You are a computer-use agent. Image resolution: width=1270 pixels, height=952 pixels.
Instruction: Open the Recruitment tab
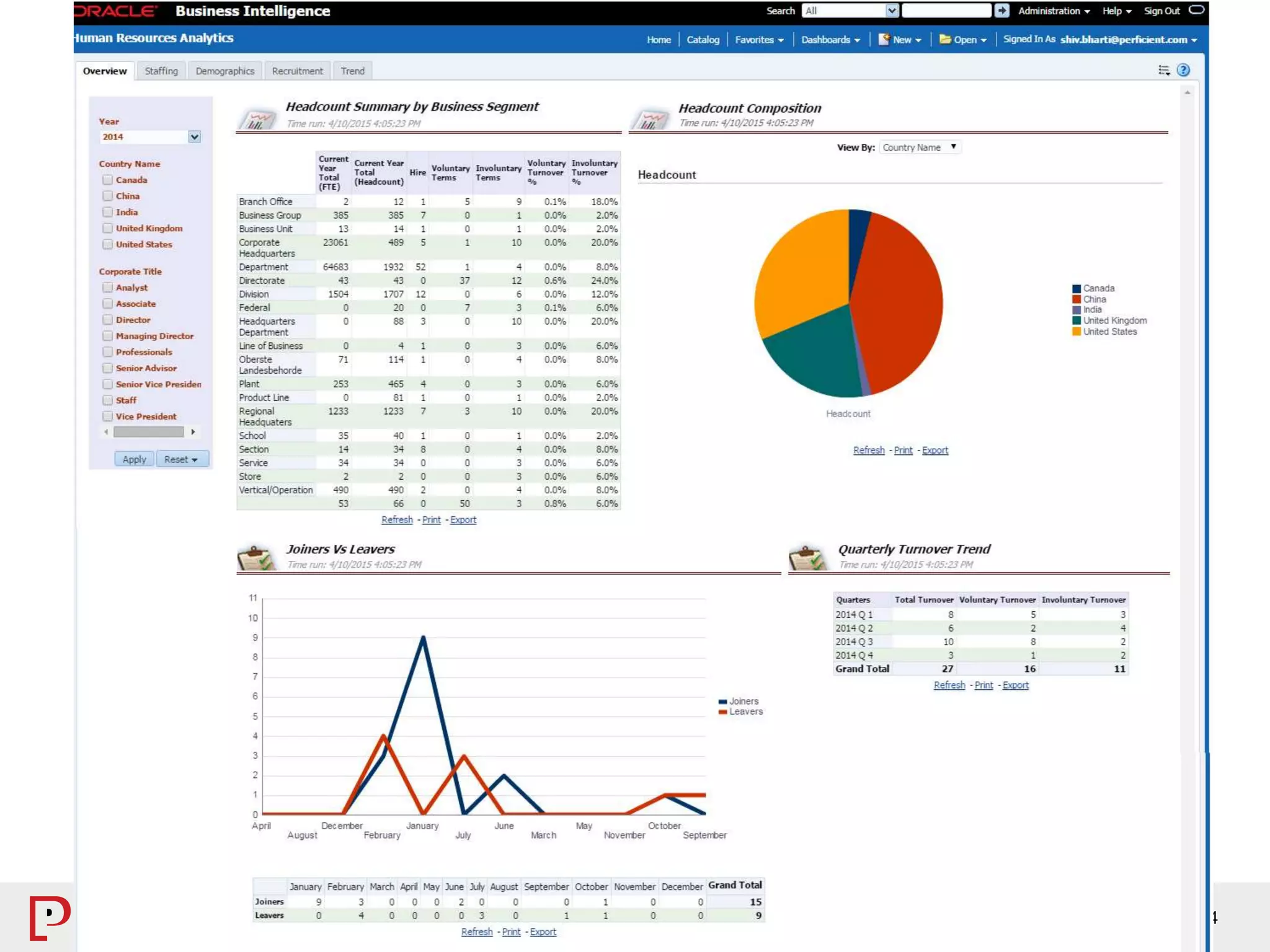(x=297, y=71)
